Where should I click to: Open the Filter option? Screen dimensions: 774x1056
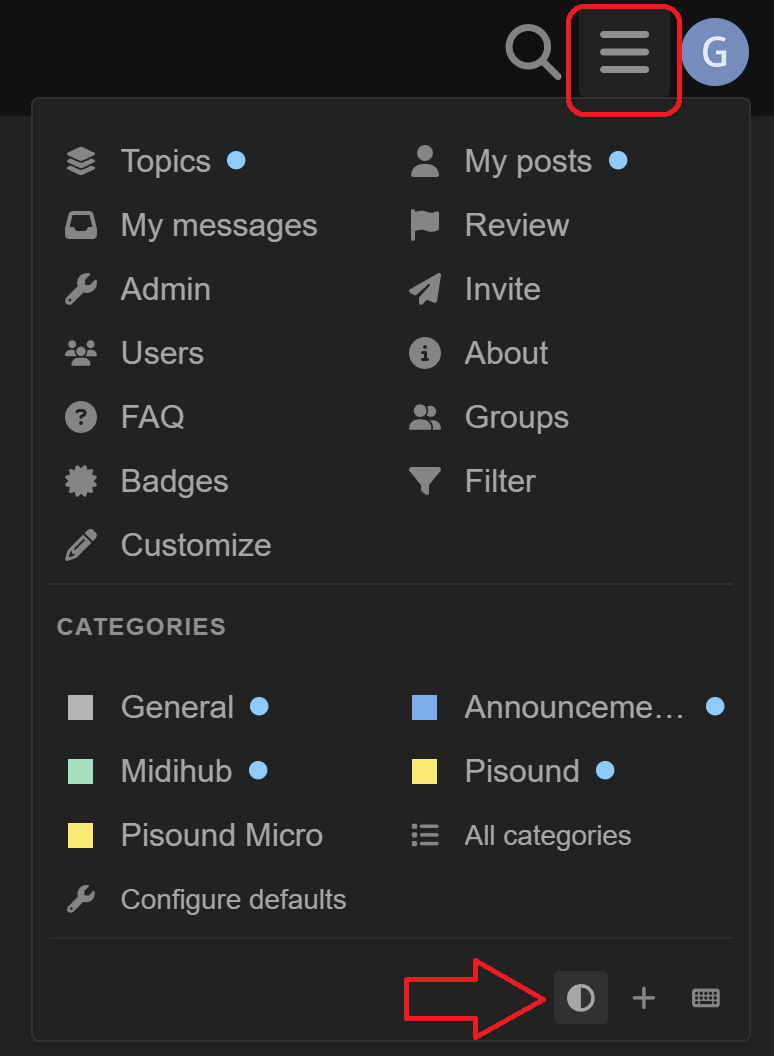(x=499, y=481)
